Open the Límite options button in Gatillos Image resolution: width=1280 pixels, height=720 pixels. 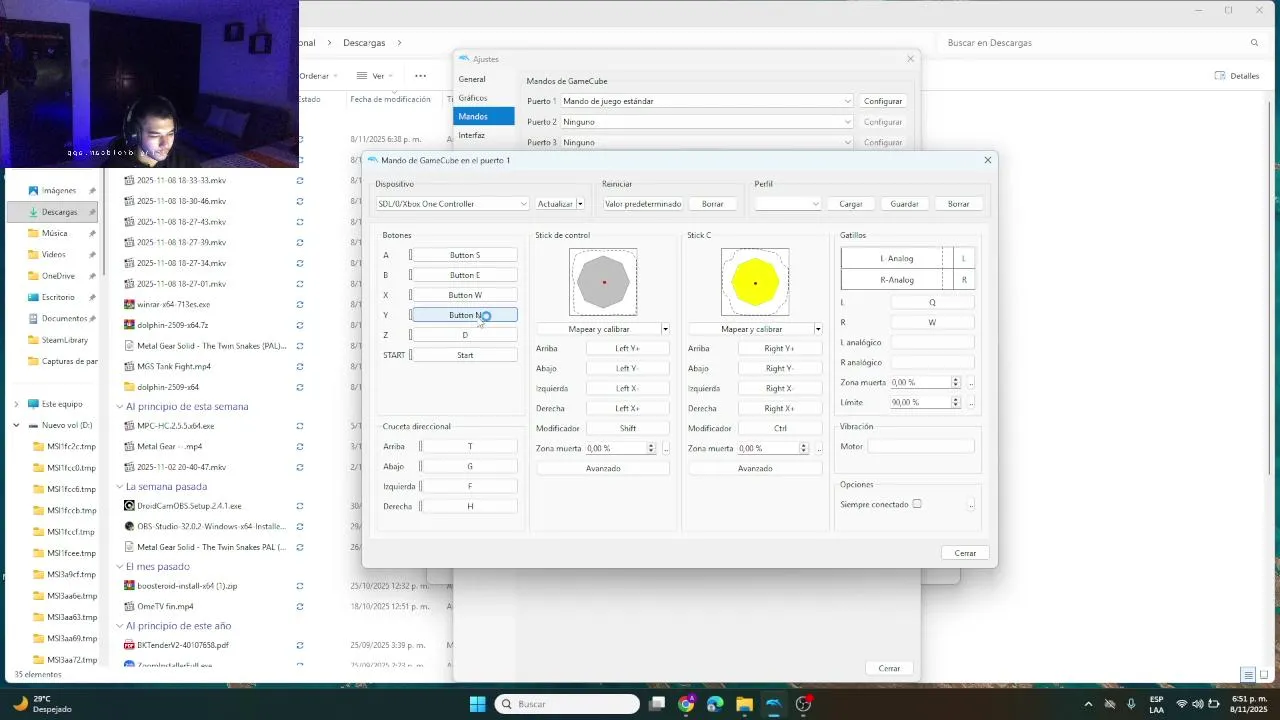pos(971,402)
